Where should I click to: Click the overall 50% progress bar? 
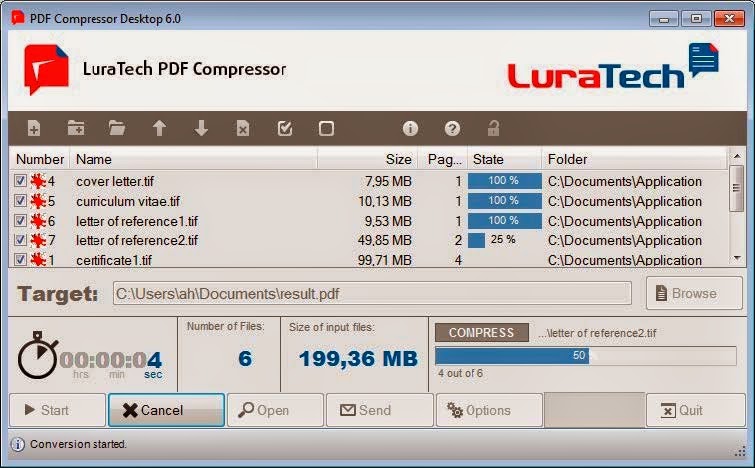click(x=586, y=356)
